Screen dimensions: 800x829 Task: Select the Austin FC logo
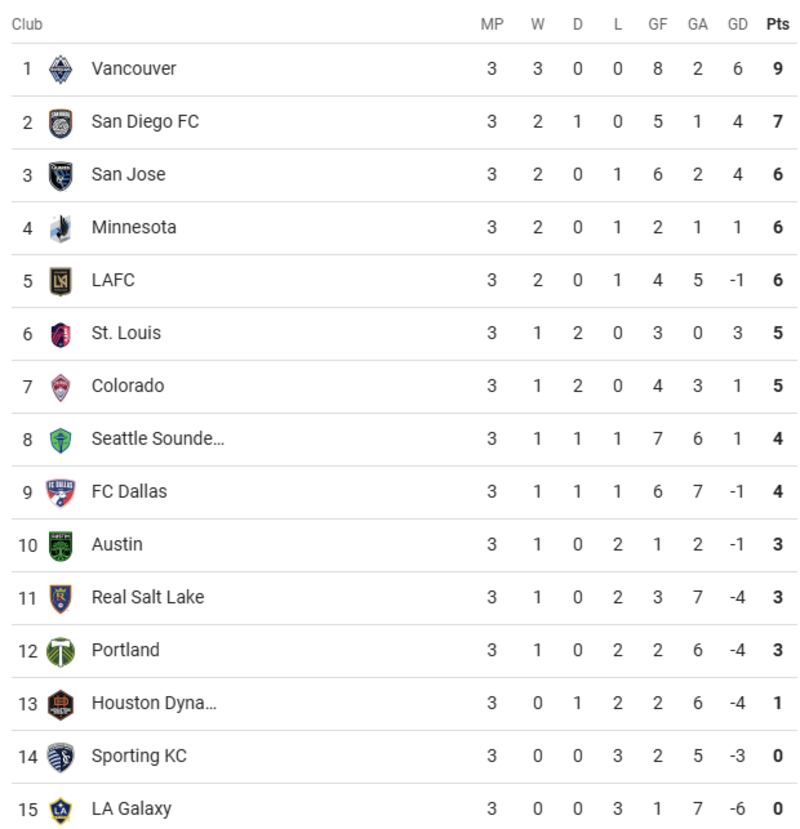click(x=61, y=545)
